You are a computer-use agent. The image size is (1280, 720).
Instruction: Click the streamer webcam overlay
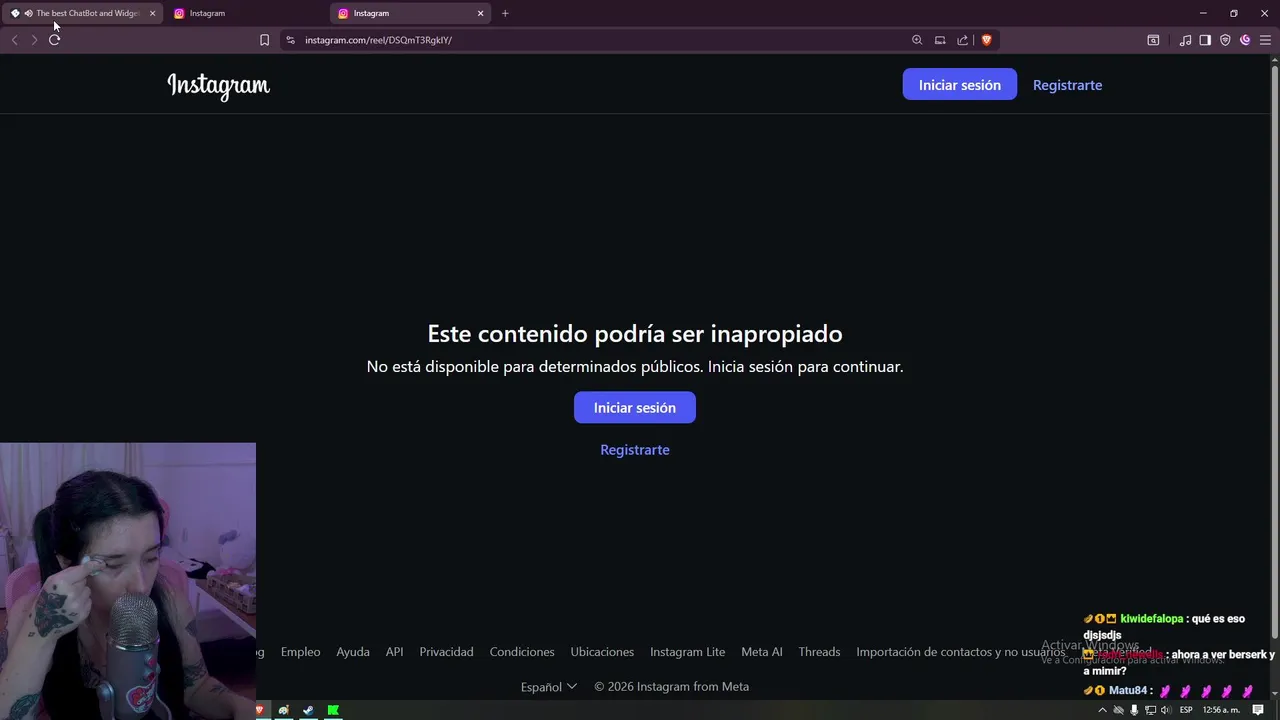[x=128, y=581]
